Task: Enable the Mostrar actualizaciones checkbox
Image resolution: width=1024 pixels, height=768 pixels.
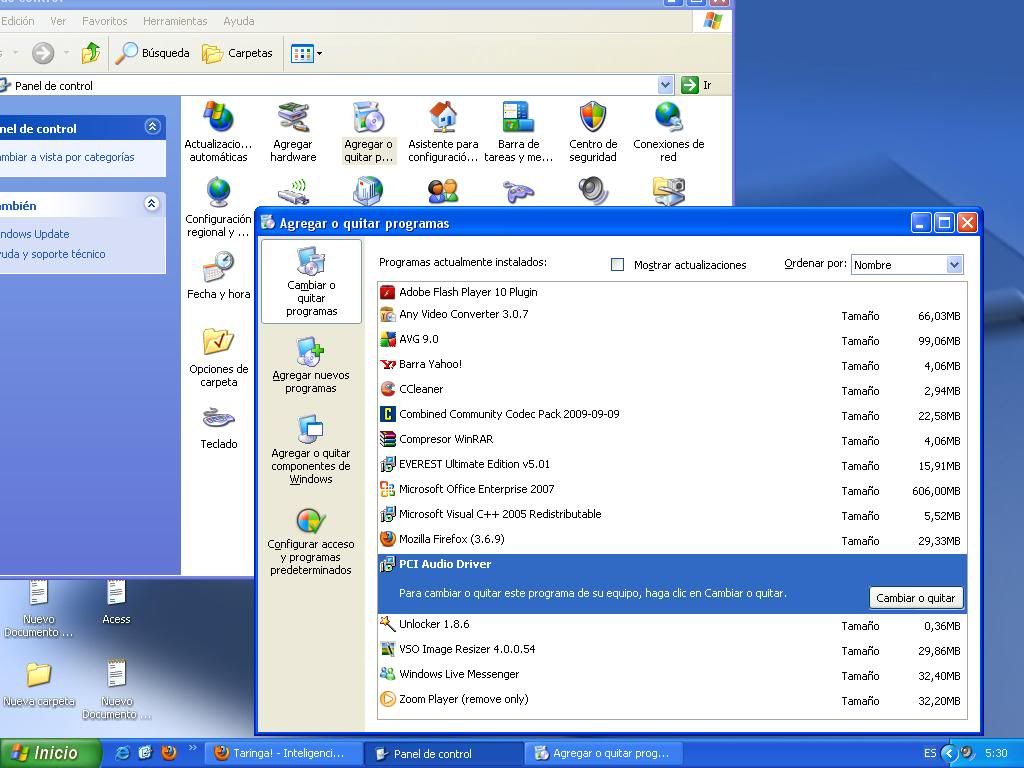Action: pyautogui.click(x=617, y=264)
